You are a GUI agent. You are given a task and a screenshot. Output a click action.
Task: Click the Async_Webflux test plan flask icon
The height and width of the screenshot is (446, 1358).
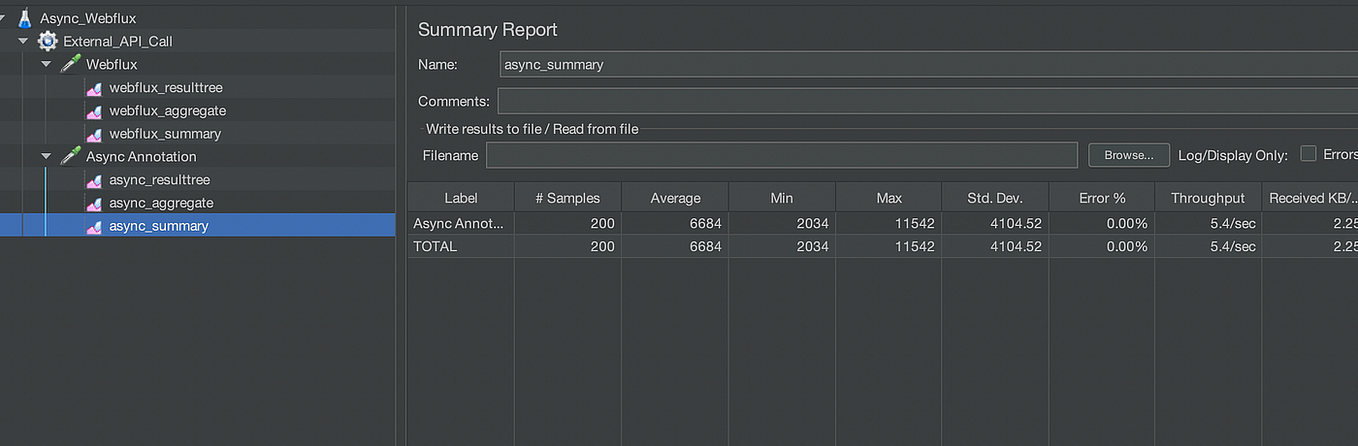(25, 18)
